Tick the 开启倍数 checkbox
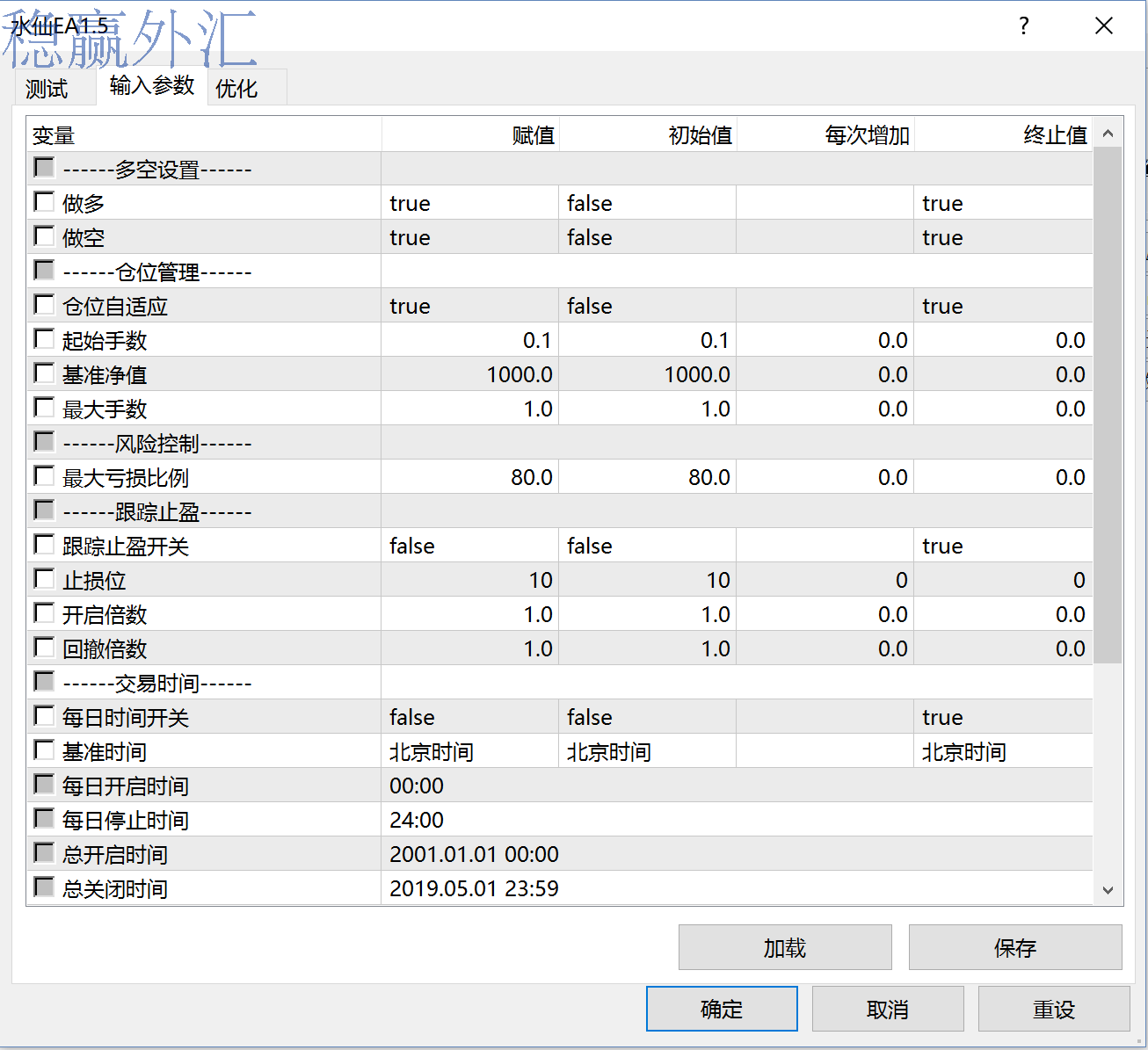The width and height of the screenshot is (1148, 1050). click(44, 612)
